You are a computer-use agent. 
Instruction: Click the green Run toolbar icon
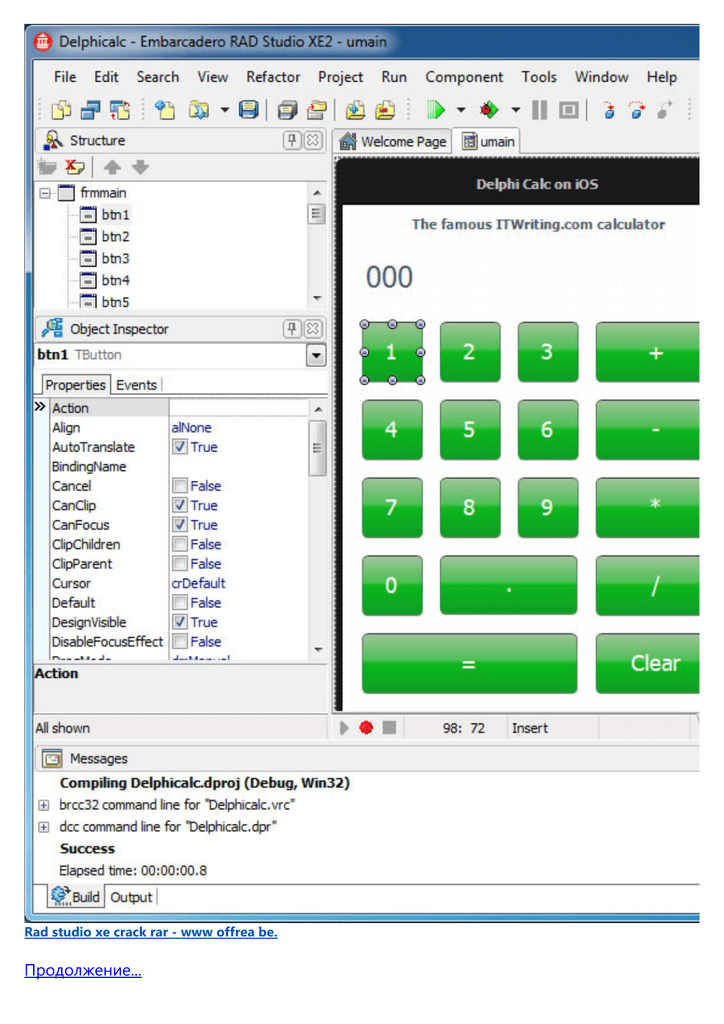435,109
